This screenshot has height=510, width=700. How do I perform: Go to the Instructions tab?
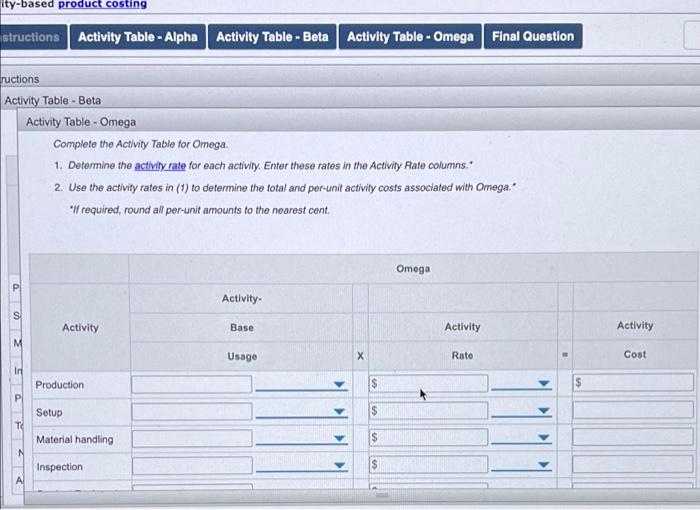(33, 37)
